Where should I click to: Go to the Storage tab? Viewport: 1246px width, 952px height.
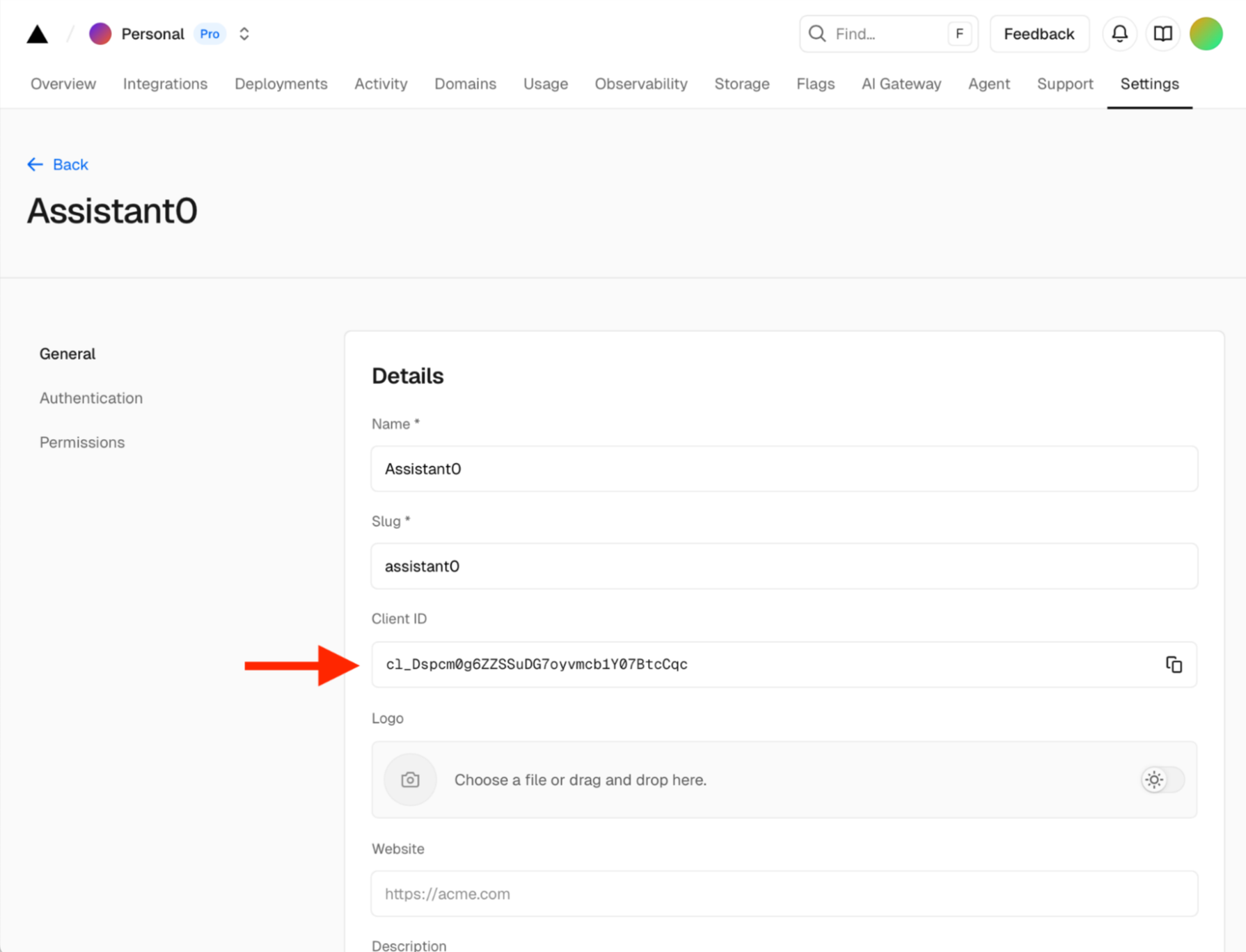point(742,84)
